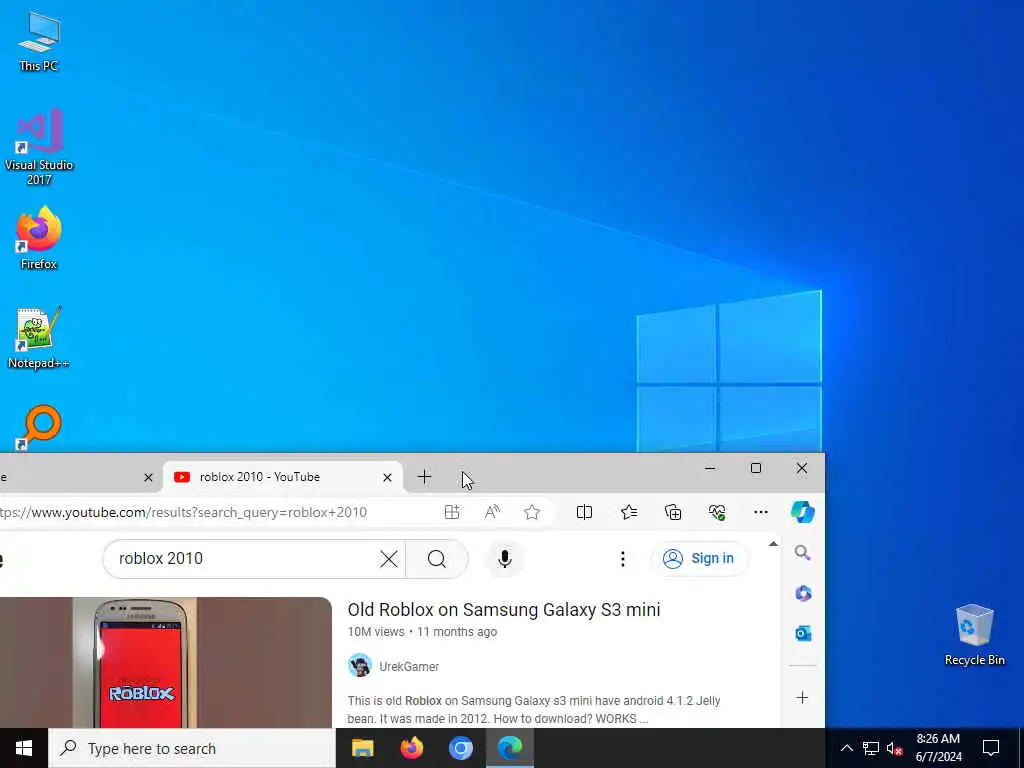
Task: Open the taskbar clock showing 8:26 AM
Action: 938,748
